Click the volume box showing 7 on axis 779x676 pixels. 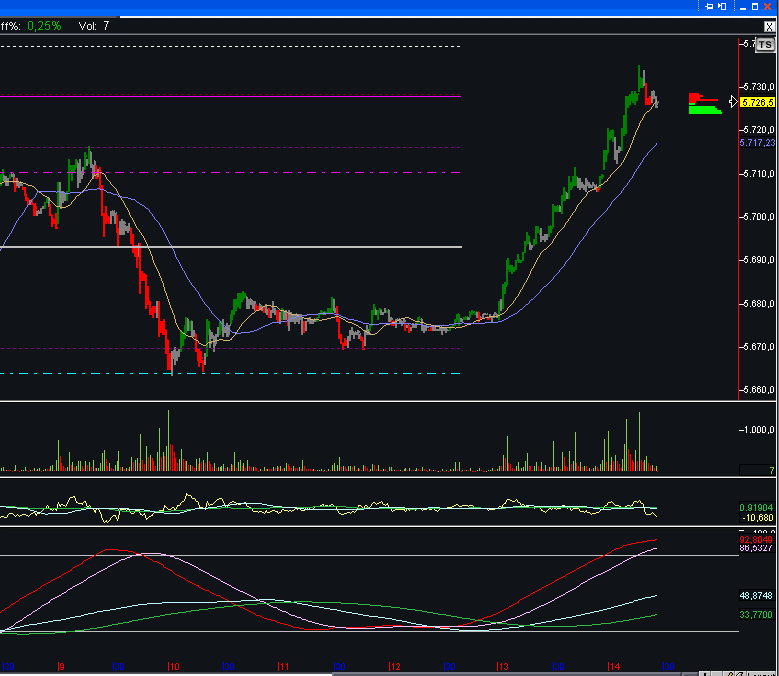(757, 470)
